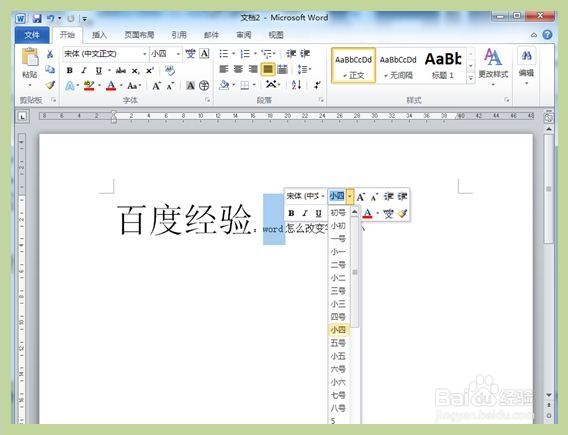This screenshot has height=435, width=568.
Task: Toggle Bold in the ribbon font group
Action: (x=70, y=70)
